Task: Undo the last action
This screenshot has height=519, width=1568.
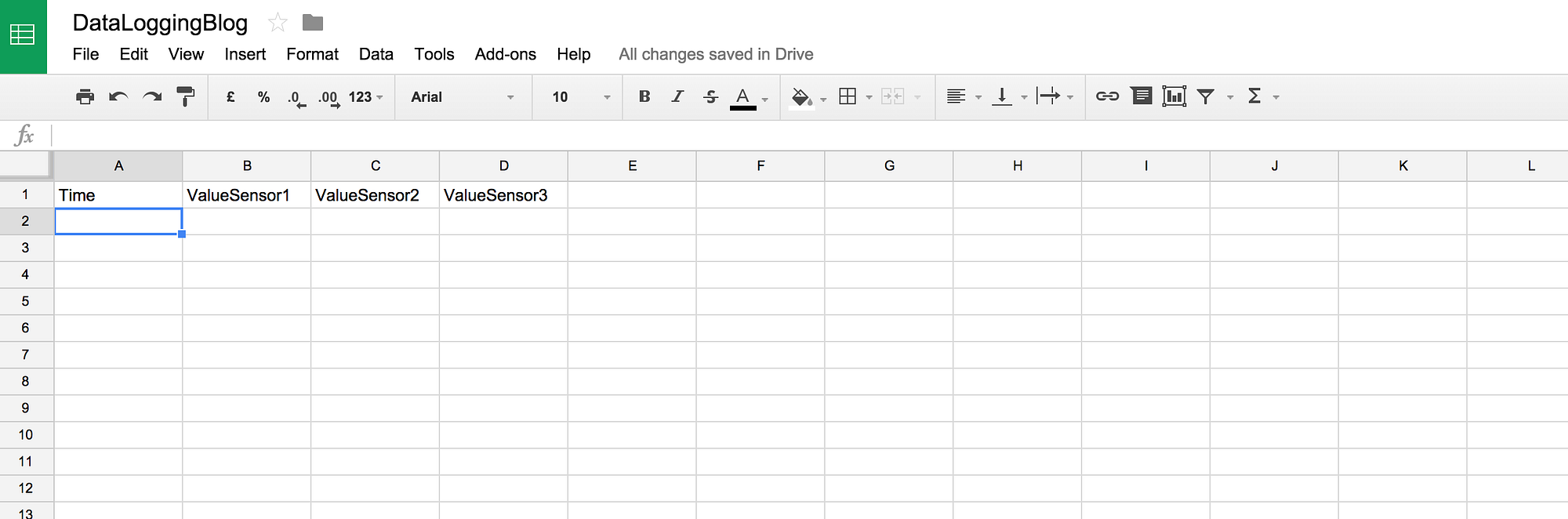Action: coord(118,96)
